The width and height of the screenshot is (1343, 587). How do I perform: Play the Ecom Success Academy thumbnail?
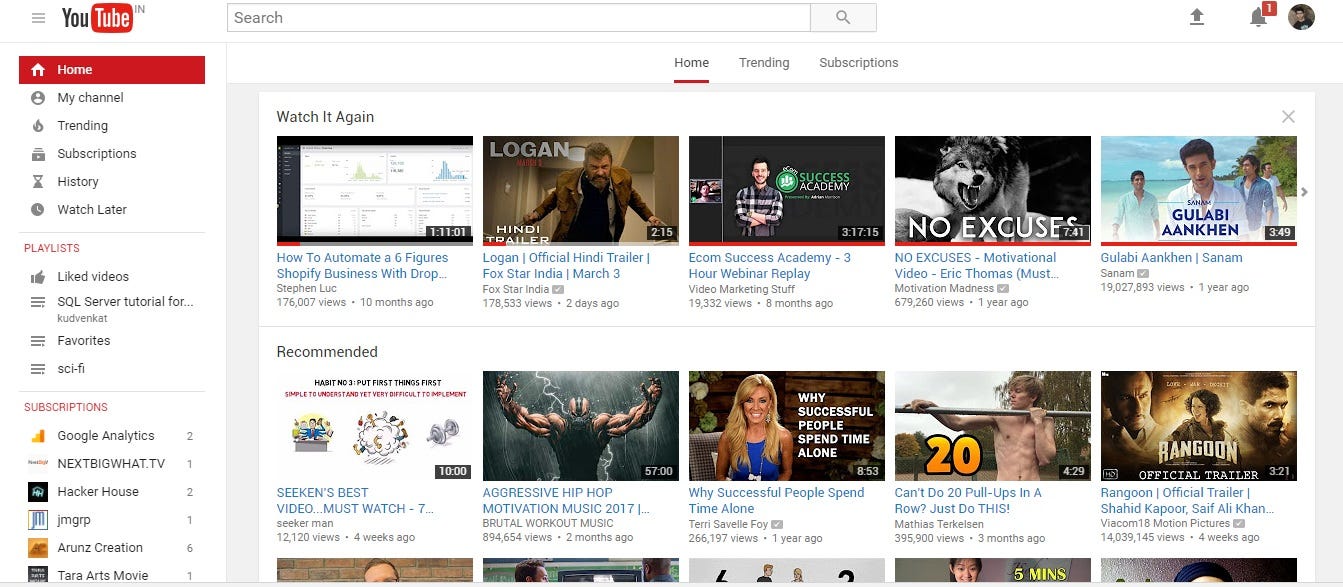[x=787, y=191]
